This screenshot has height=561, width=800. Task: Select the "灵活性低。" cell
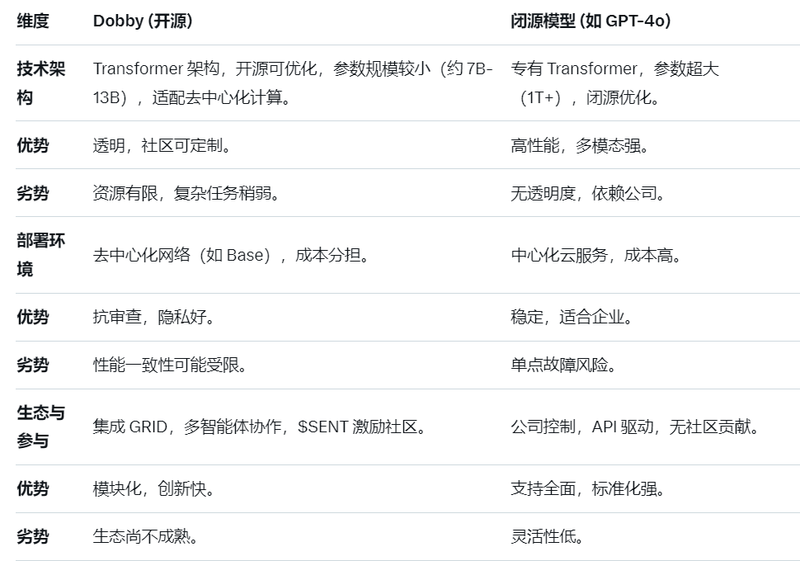click(547, 537)
